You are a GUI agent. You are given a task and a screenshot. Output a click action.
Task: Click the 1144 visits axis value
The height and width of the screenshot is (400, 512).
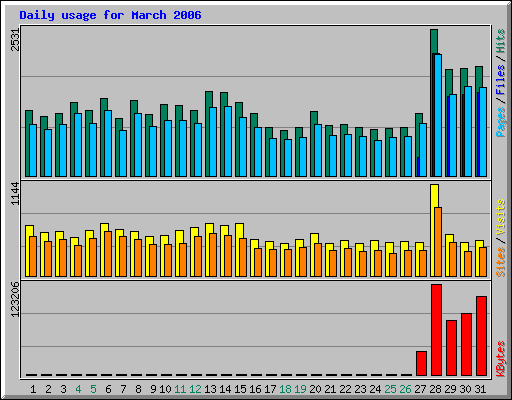(x=15, y=194)
